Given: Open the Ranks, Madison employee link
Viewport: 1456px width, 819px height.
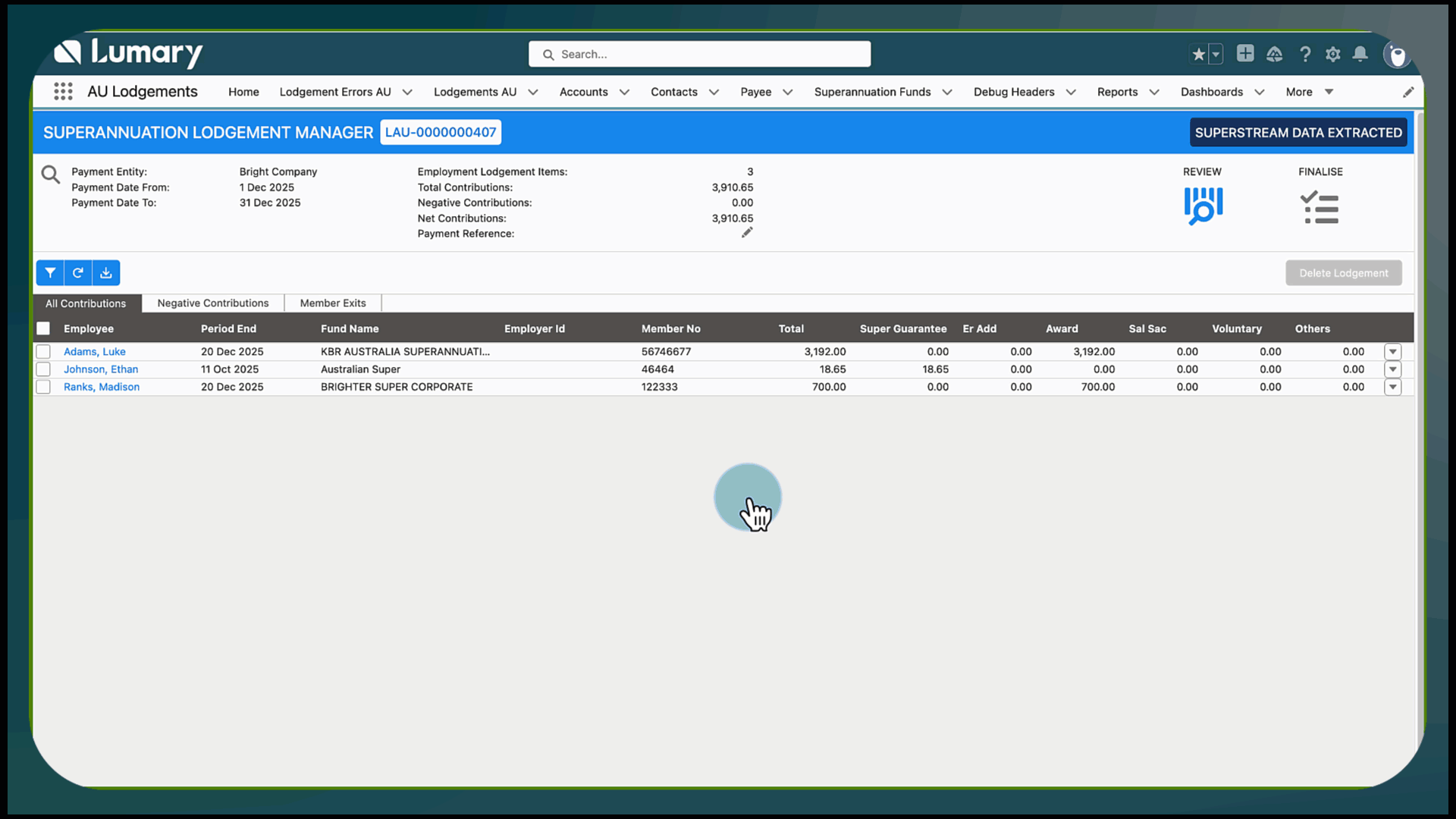Looking at the screenshot, I should [x=101, y=387].
